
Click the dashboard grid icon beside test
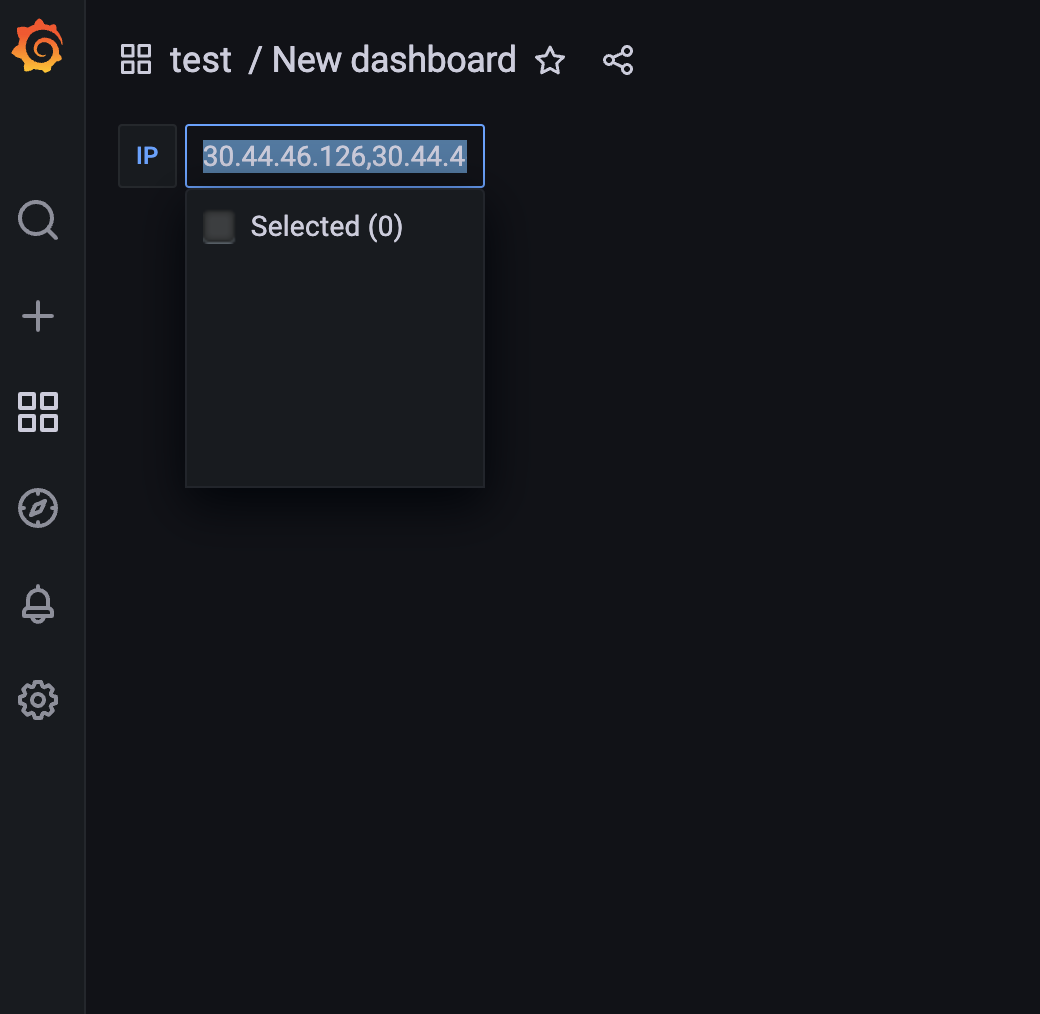[x=136, y=60]
